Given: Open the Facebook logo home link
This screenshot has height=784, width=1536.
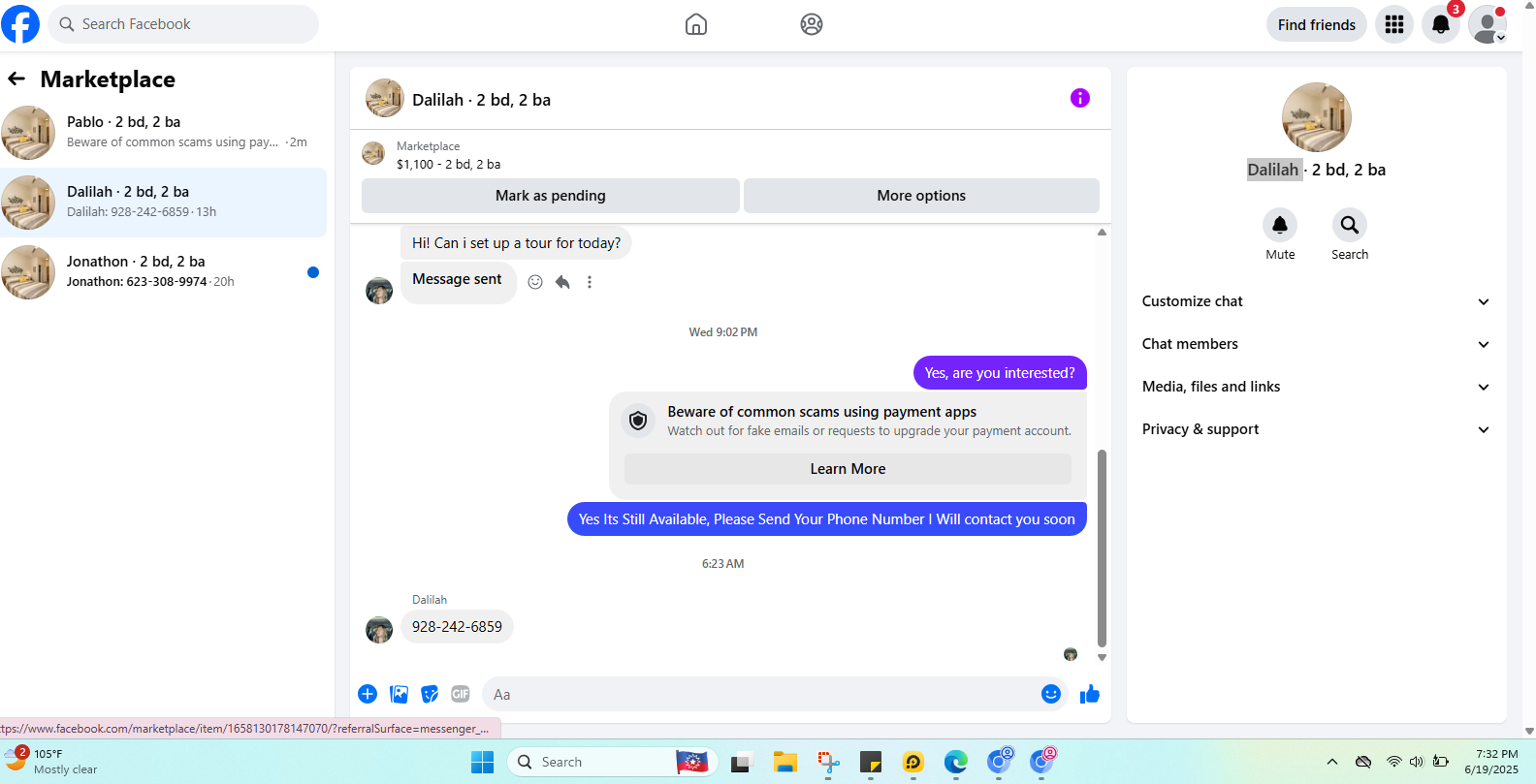Looking at the screenshot, I should [x=19, y=24].
